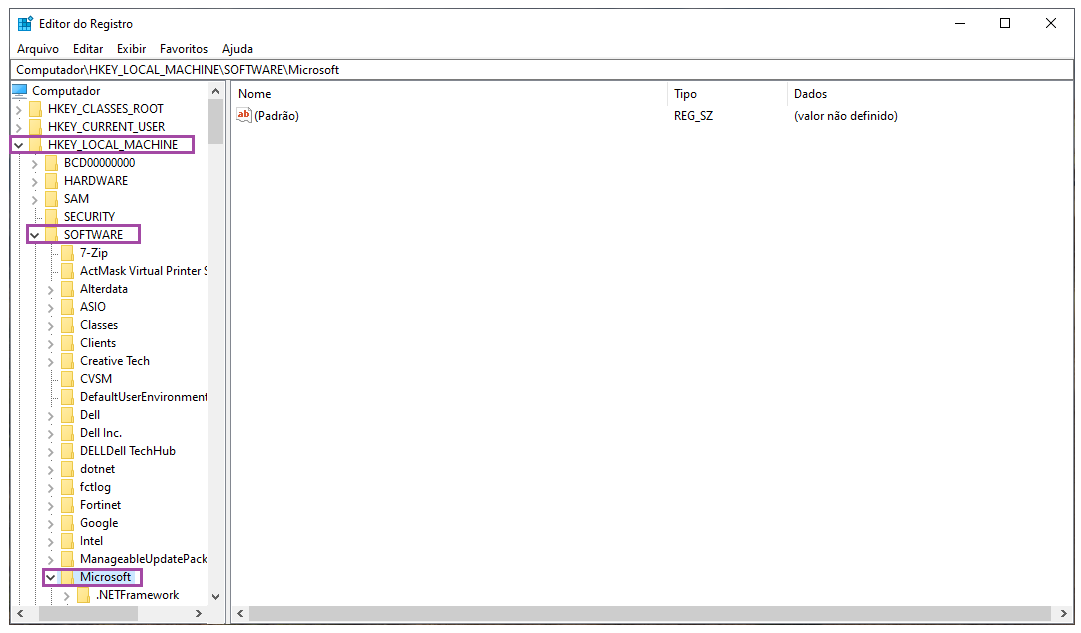Viewport: 1081px width, 633px height.
Task: Click the Classes folder icon
Action: tap(67, 324)
